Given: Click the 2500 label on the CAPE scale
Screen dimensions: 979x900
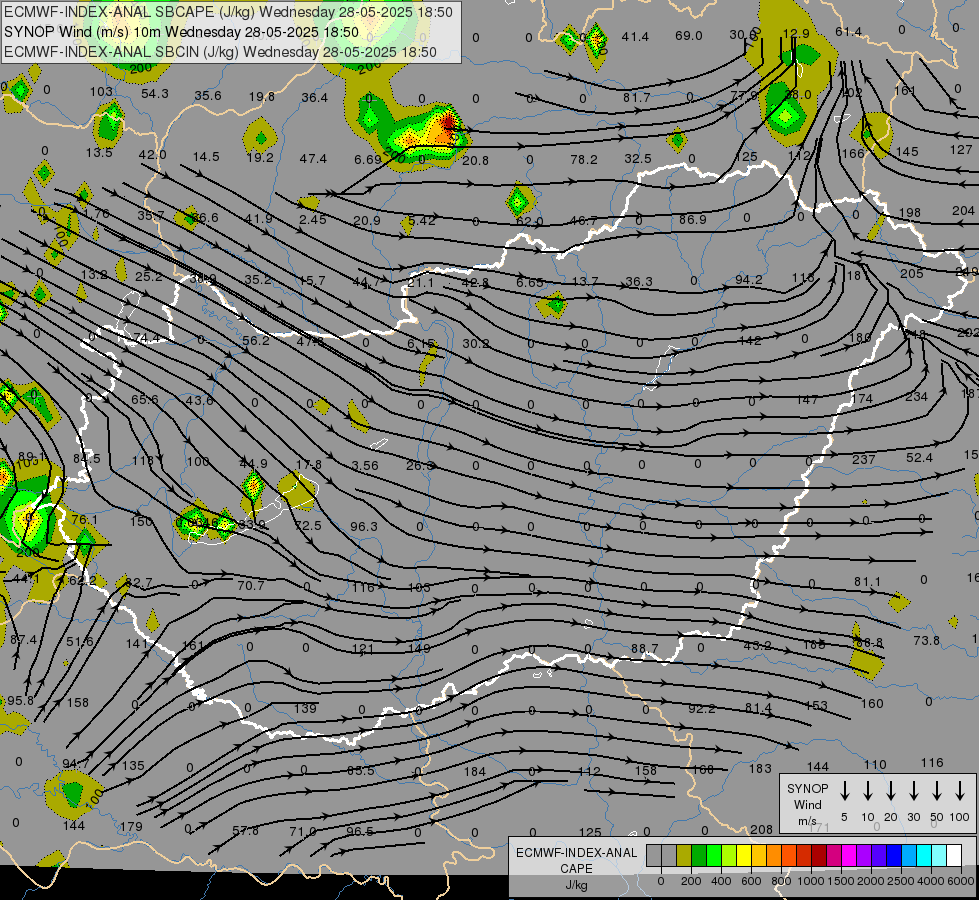Looking at the screenshot, I should pyautogui.click(x=901, y=881).
